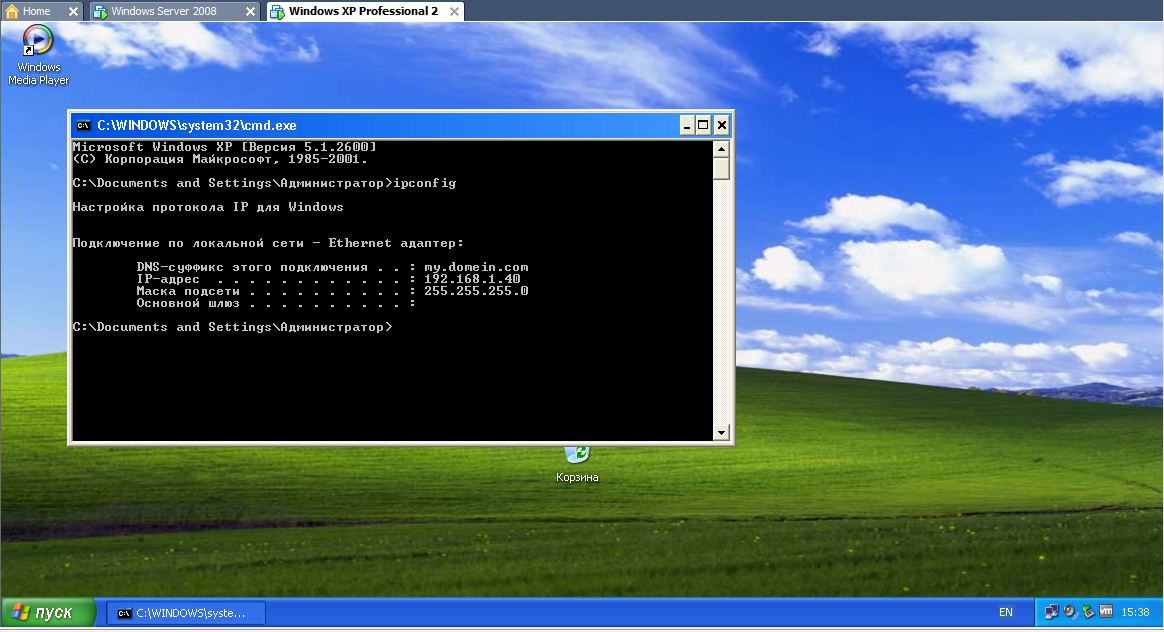Click the cmd.exe window title text

[x=197, y=126]
